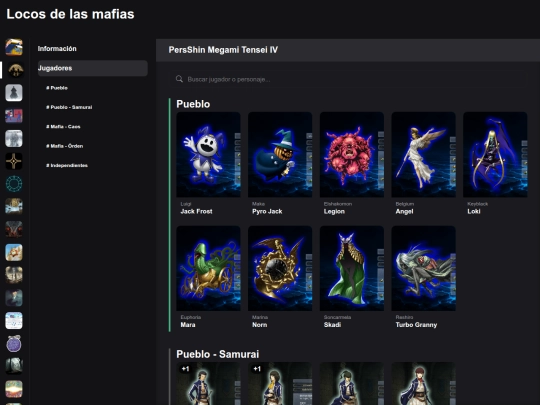Open the orange and blue game icon topping the sidebar
This screenshot has width=540, height=405.
point(14,47)
